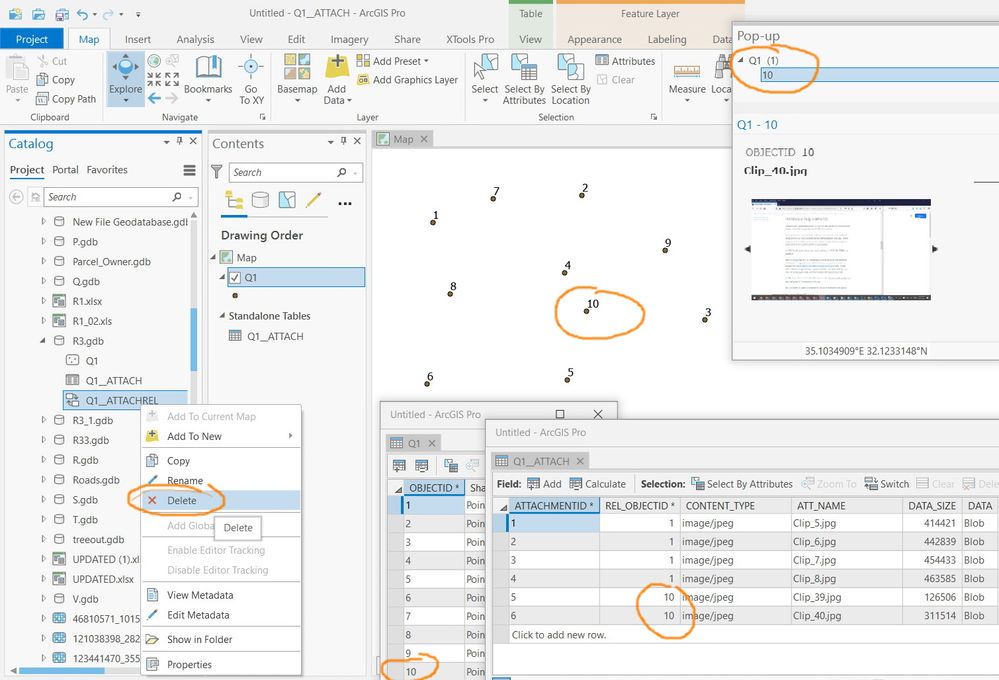
Task: Click Calculate in the Q1_ATTACH table
Action: pyautogui.click(x=598, y=484)
